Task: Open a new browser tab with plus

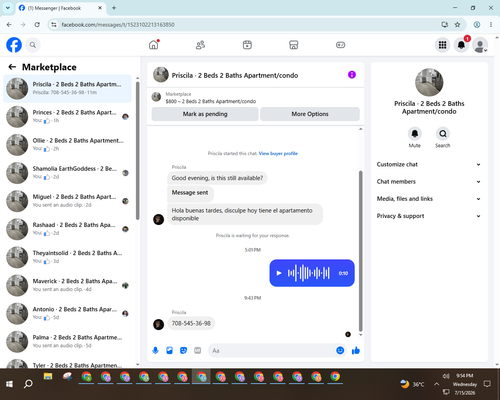Action: (x=114, y=8)
